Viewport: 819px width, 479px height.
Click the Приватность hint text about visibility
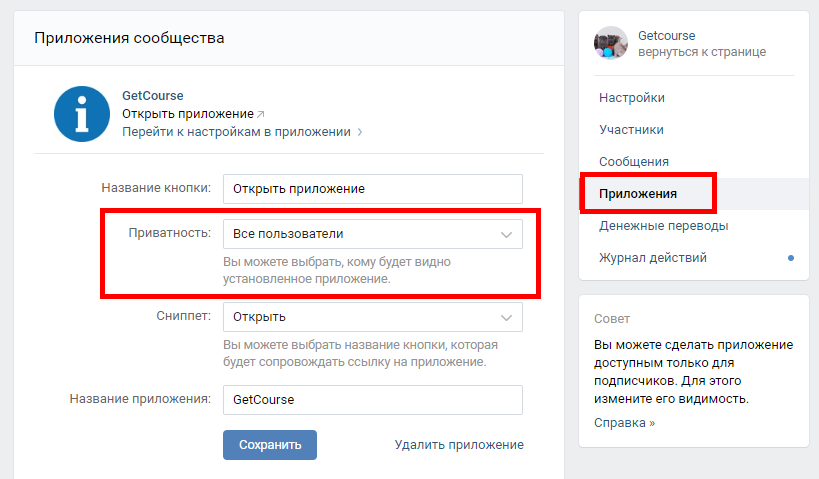[x=337, y=270]
